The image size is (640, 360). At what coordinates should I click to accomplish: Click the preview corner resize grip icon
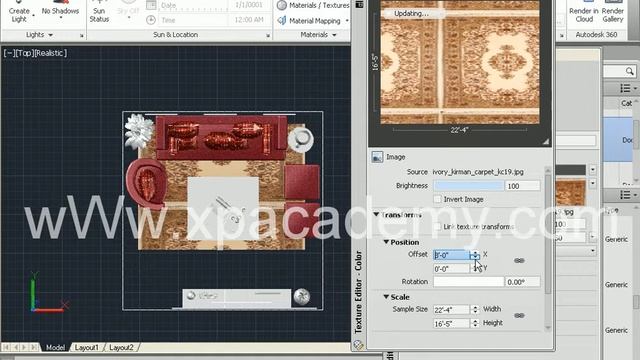tap(546, 141)
